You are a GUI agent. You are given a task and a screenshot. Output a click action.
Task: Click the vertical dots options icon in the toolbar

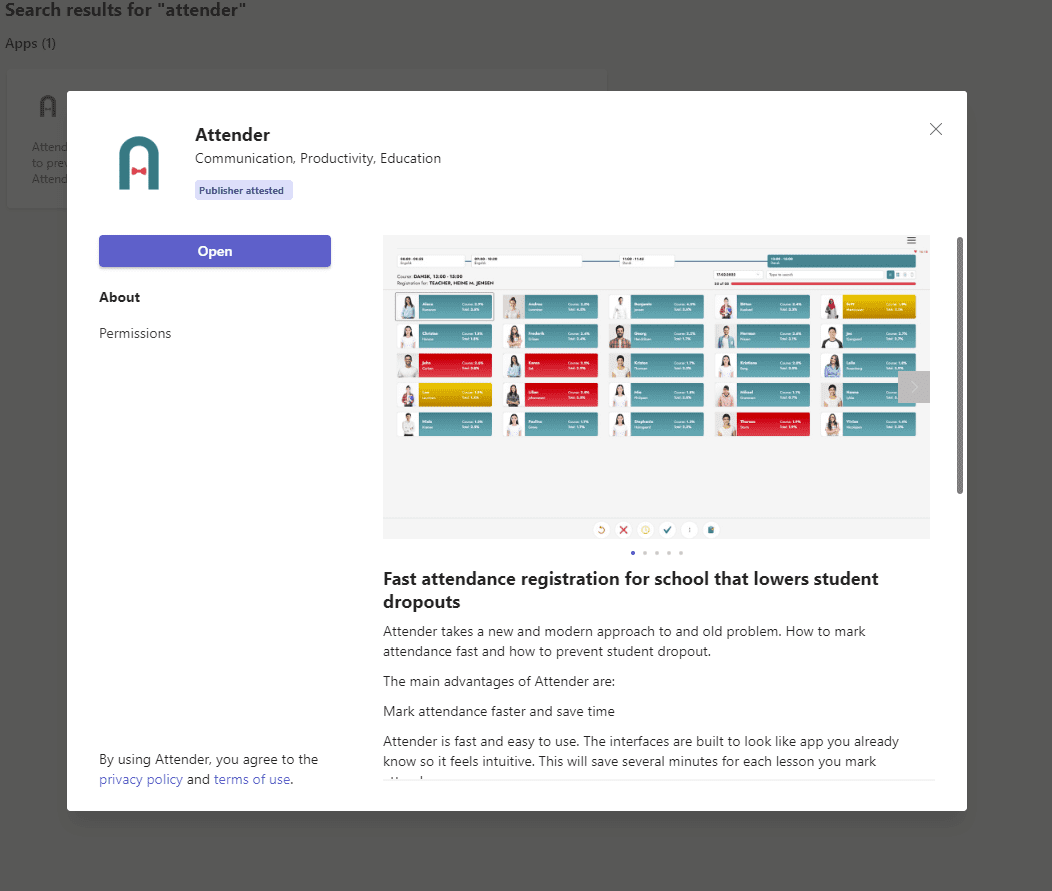[689, 529]
